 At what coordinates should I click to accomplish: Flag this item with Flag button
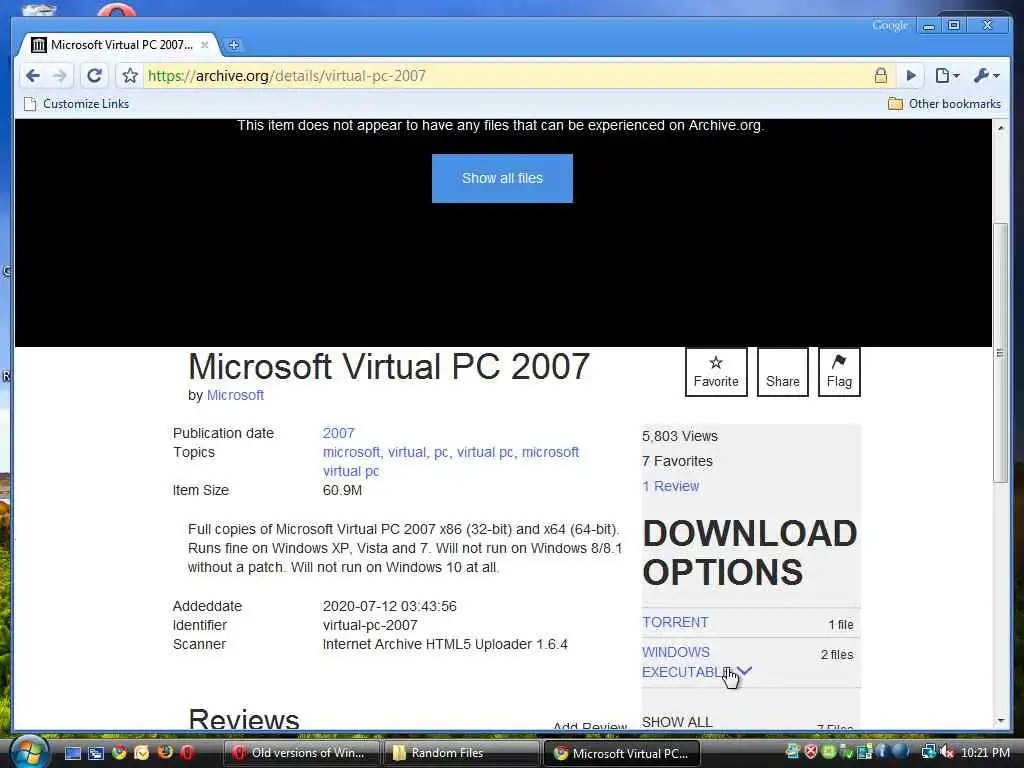(839, 372)
